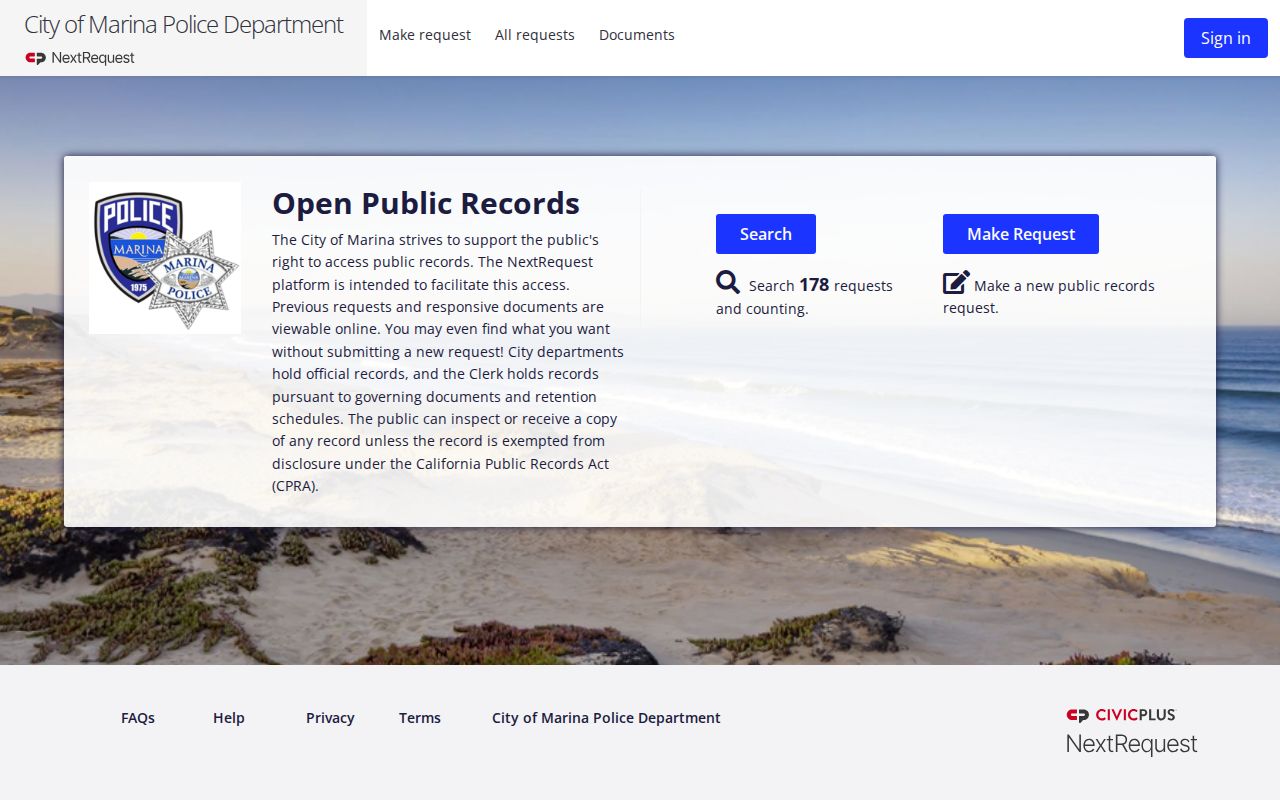
Task: Click the 'Make a new public records request' text
Action: pyautogui.click(x=1049, y=296)
